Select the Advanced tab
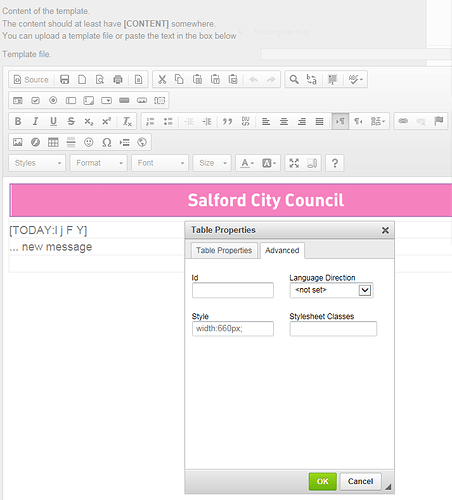Viewport: 452px width, 500px height. click(282, 250)
